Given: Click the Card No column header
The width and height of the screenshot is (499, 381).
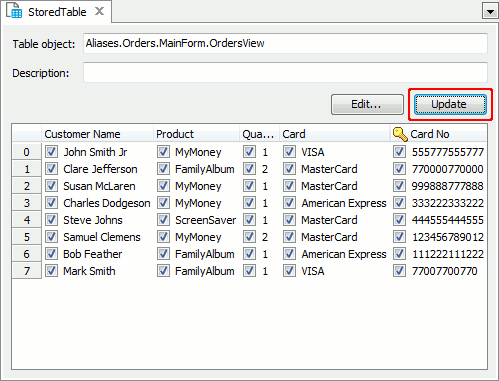Looking at the screenshot, I should [438, 134].
